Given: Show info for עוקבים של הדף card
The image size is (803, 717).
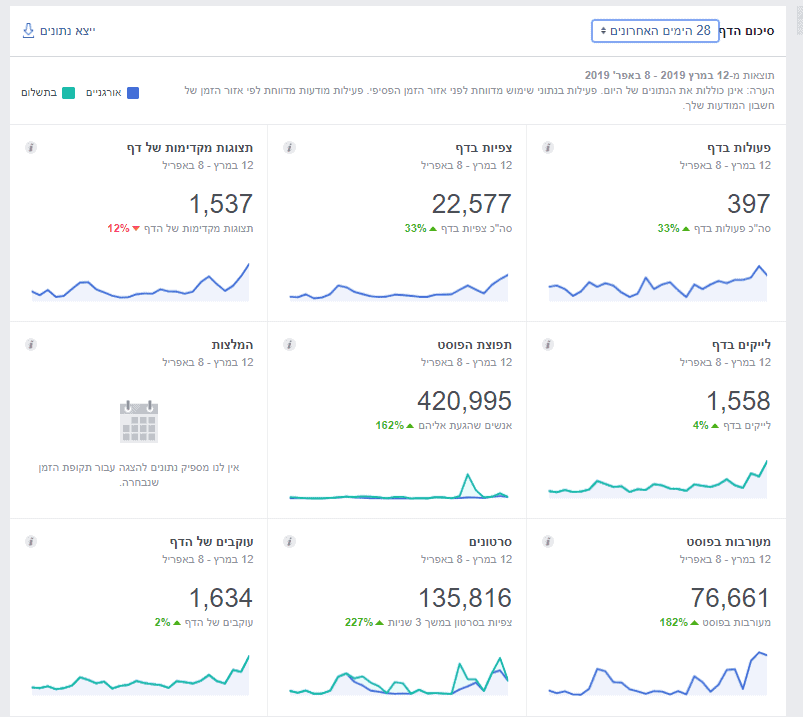Looking at the screenshot, I should (30, 541).
